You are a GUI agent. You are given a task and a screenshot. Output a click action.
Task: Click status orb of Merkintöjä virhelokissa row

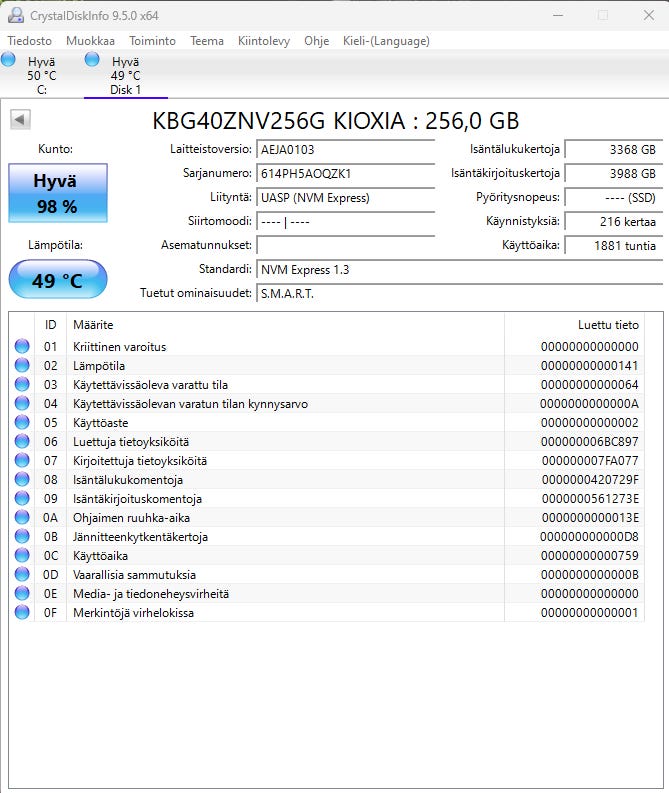(22, 612)
